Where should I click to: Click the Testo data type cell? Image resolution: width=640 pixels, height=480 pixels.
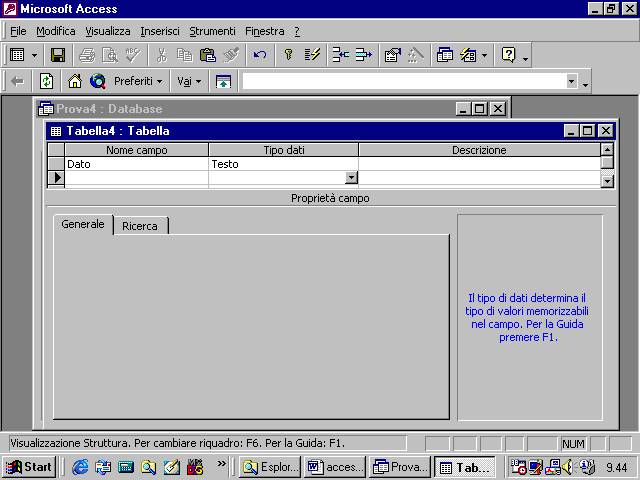[x=283, y=164]
